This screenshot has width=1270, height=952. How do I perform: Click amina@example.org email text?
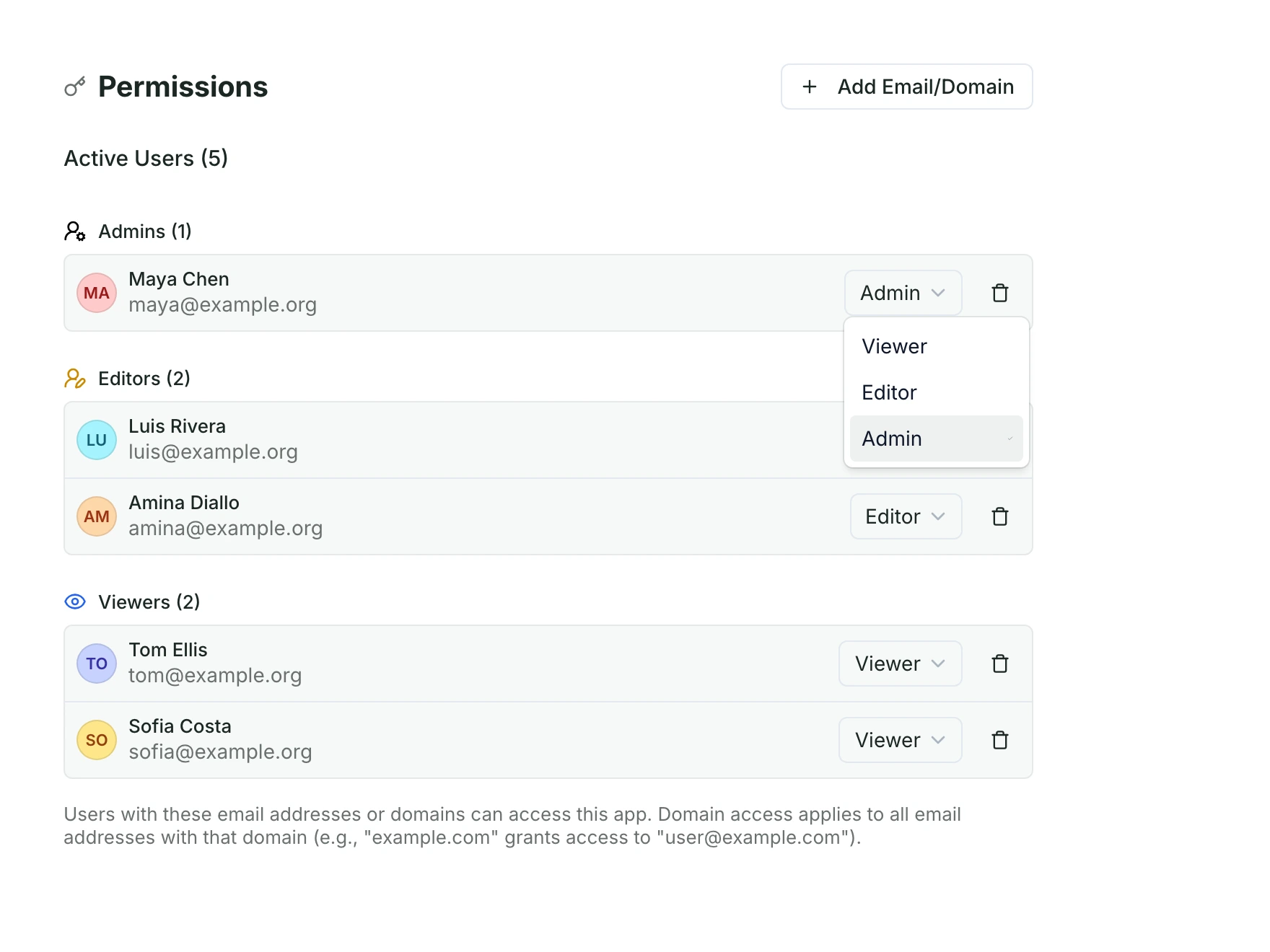(225, 529)
